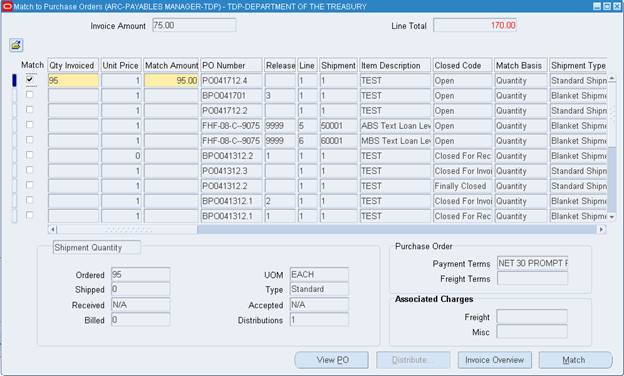
Task: Click Release cell 3 in BPO041701 row
Action: point(280,96)
